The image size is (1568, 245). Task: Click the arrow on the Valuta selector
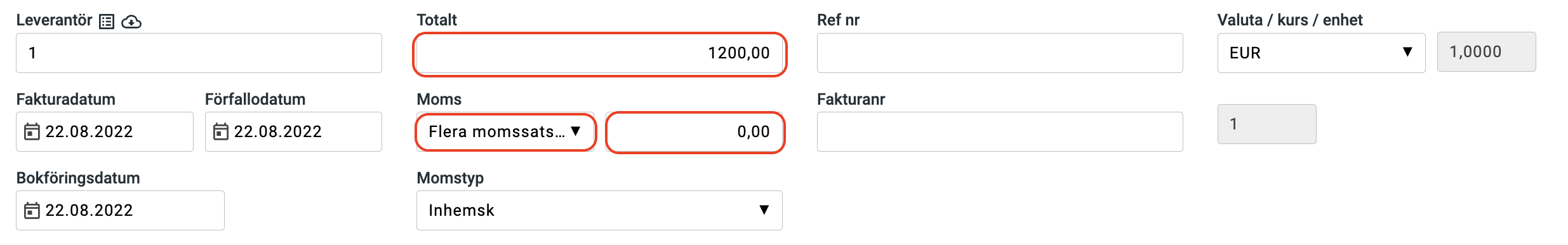click(1407, 52)
